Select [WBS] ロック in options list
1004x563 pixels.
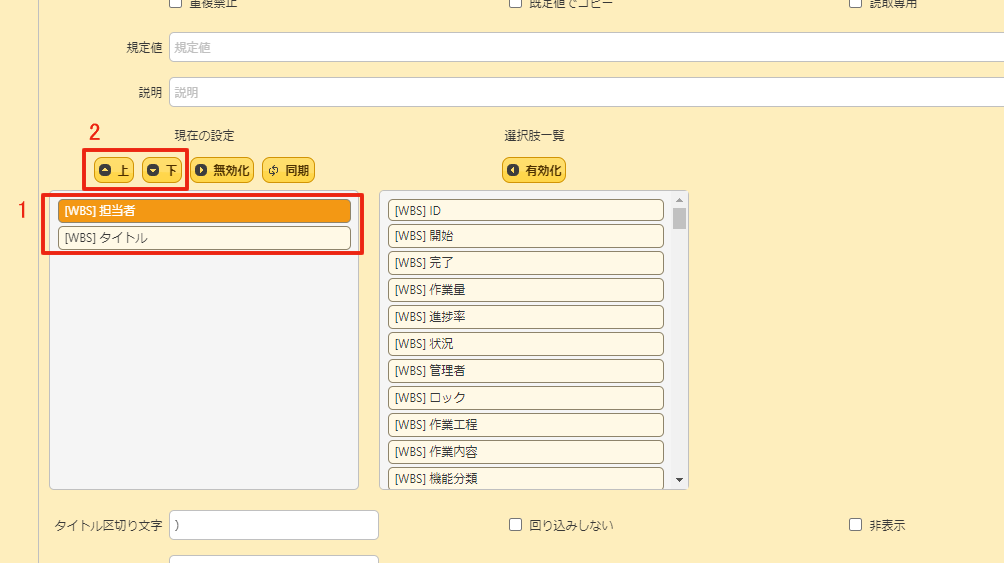click(x=526, y=397)
